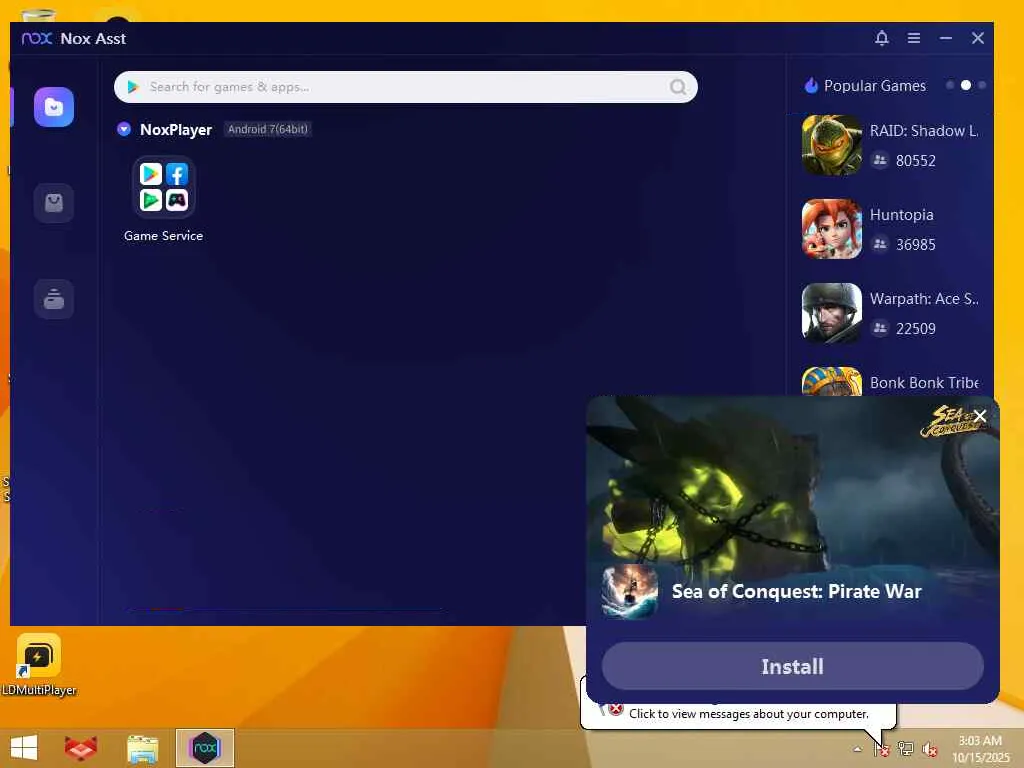Image resolution: width=1024 pixels, height=768 pixels.
Task: Open File Explorer from the taskbar
Action: pyautogui.click(x=142, y=748)
